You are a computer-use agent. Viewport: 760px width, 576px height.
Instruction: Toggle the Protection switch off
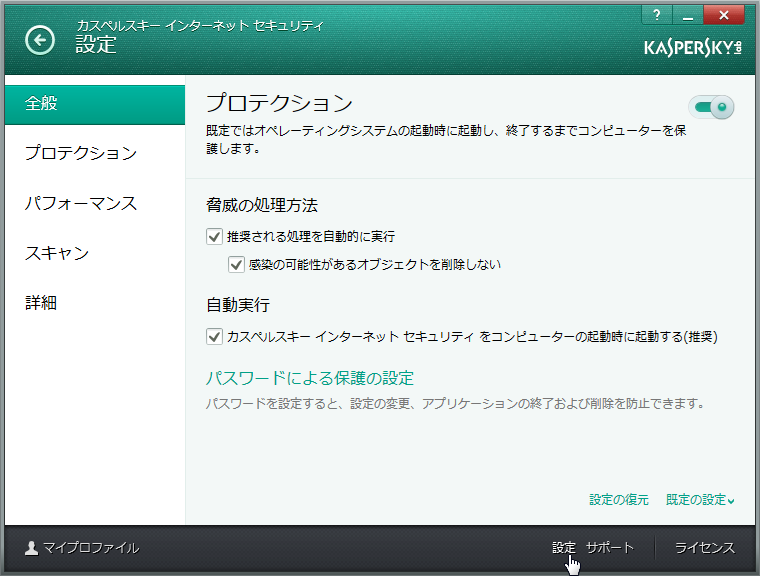(711, 107)
